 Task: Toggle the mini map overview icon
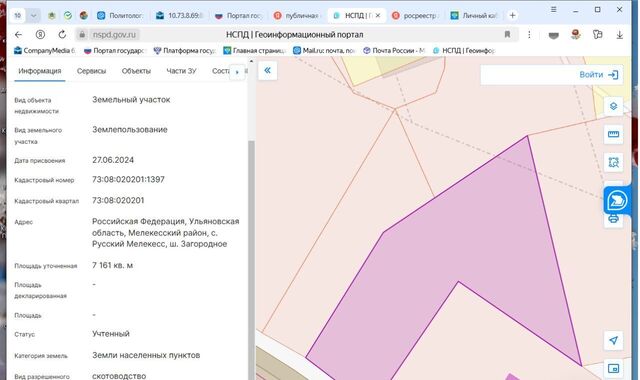coord(613,368)
